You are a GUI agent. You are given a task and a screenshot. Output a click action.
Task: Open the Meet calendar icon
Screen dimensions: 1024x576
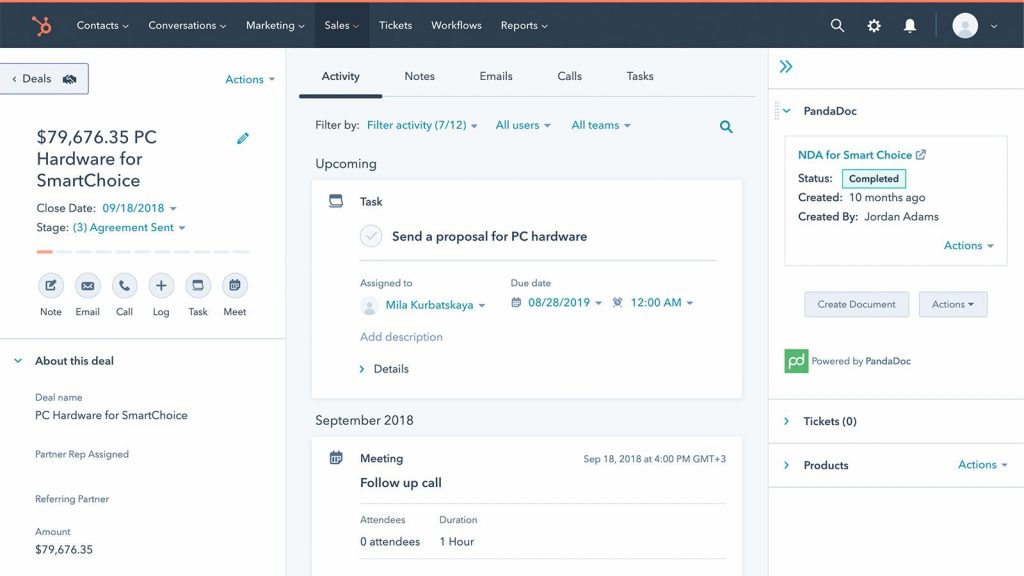(x=234, y=285)
